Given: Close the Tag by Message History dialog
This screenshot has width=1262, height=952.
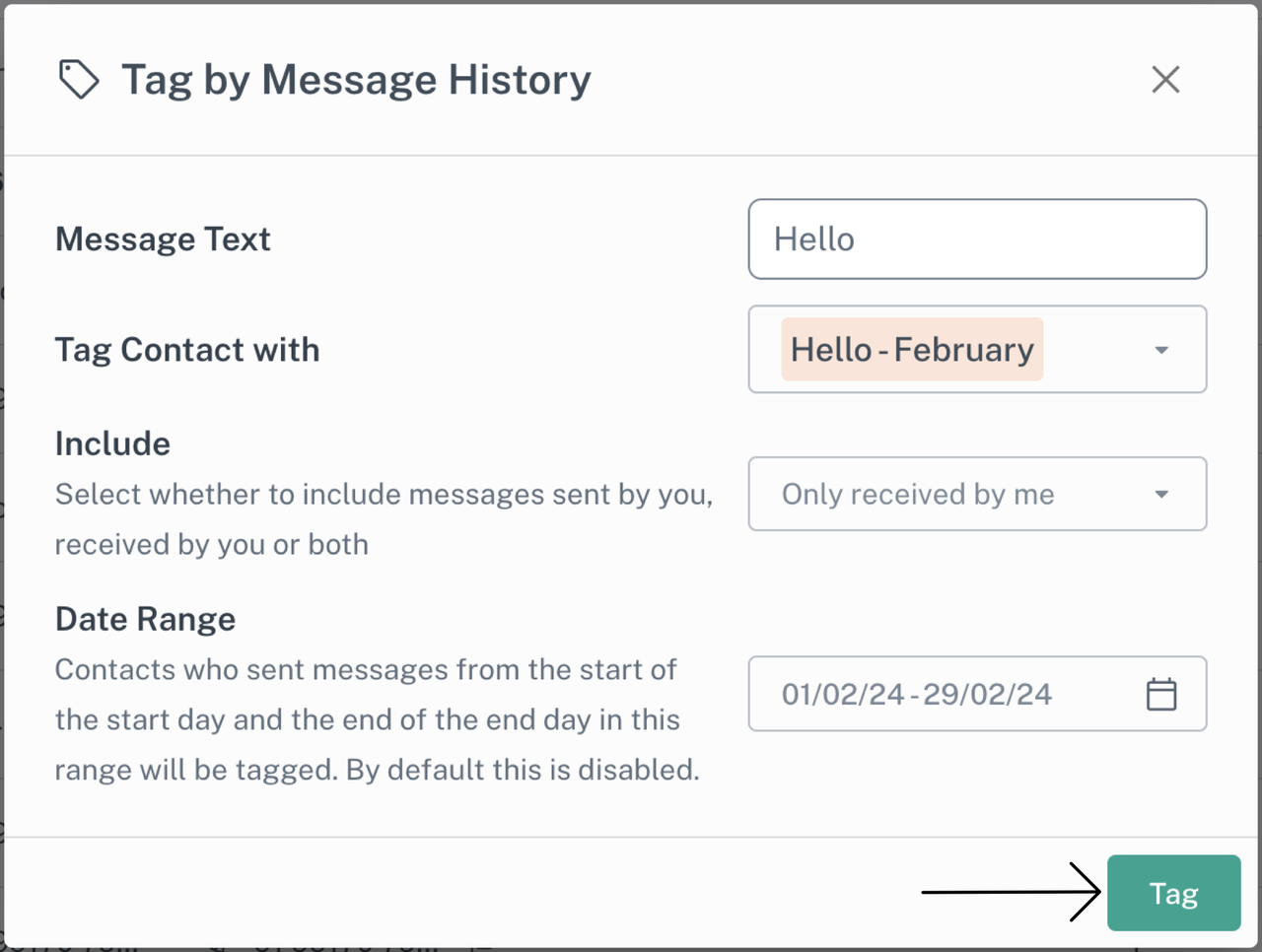Looking at the screenshot, I should point(1165,80).
